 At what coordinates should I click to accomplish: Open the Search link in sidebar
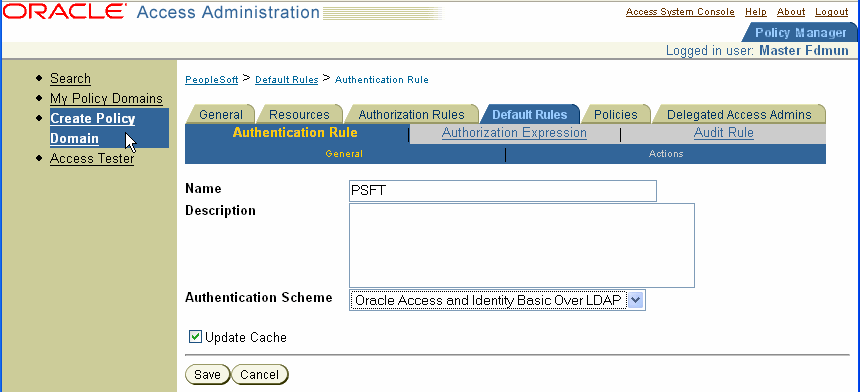(70, 78)
